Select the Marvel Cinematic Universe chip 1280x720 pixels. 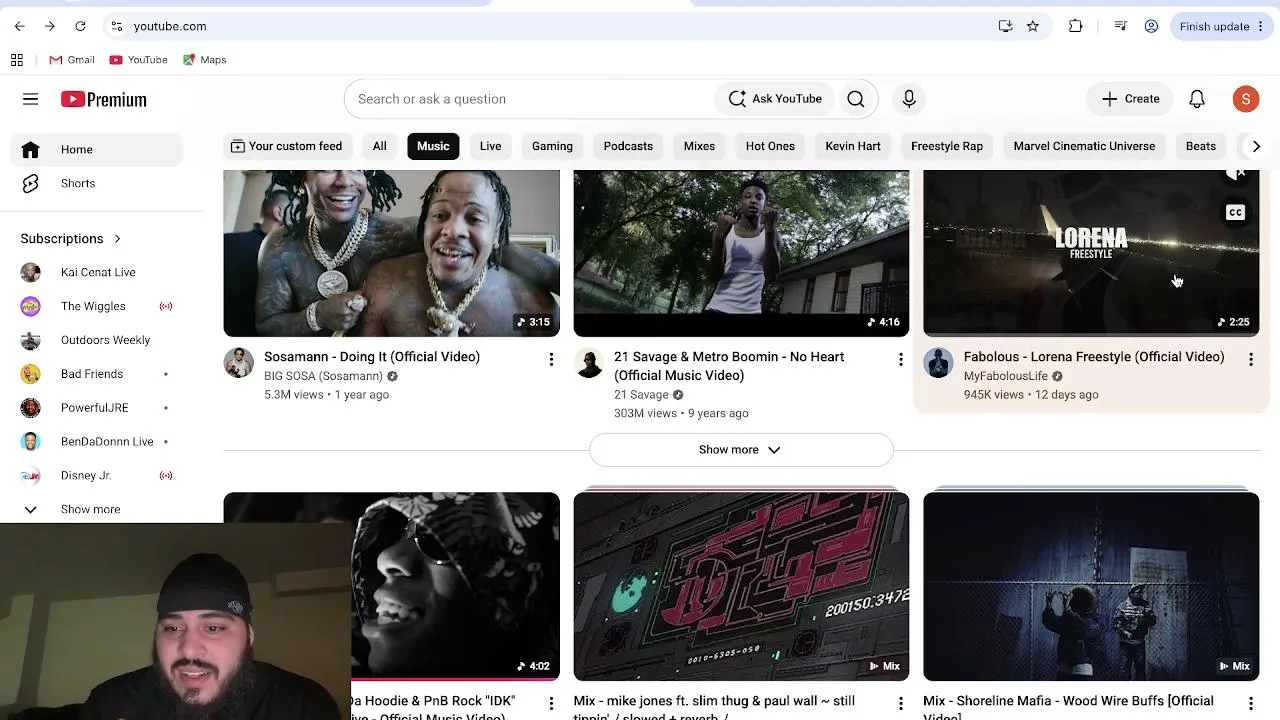[x=1084, y=146]
